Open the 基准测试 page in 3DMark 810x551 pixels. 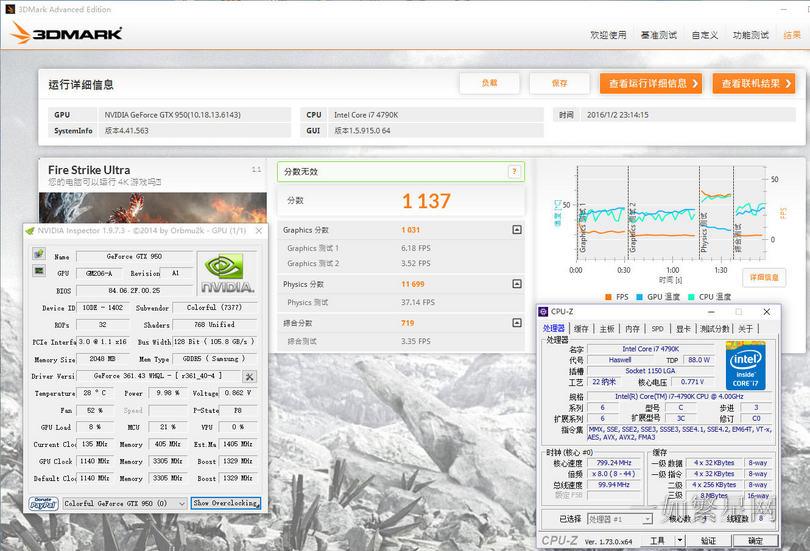click(659, 35)
